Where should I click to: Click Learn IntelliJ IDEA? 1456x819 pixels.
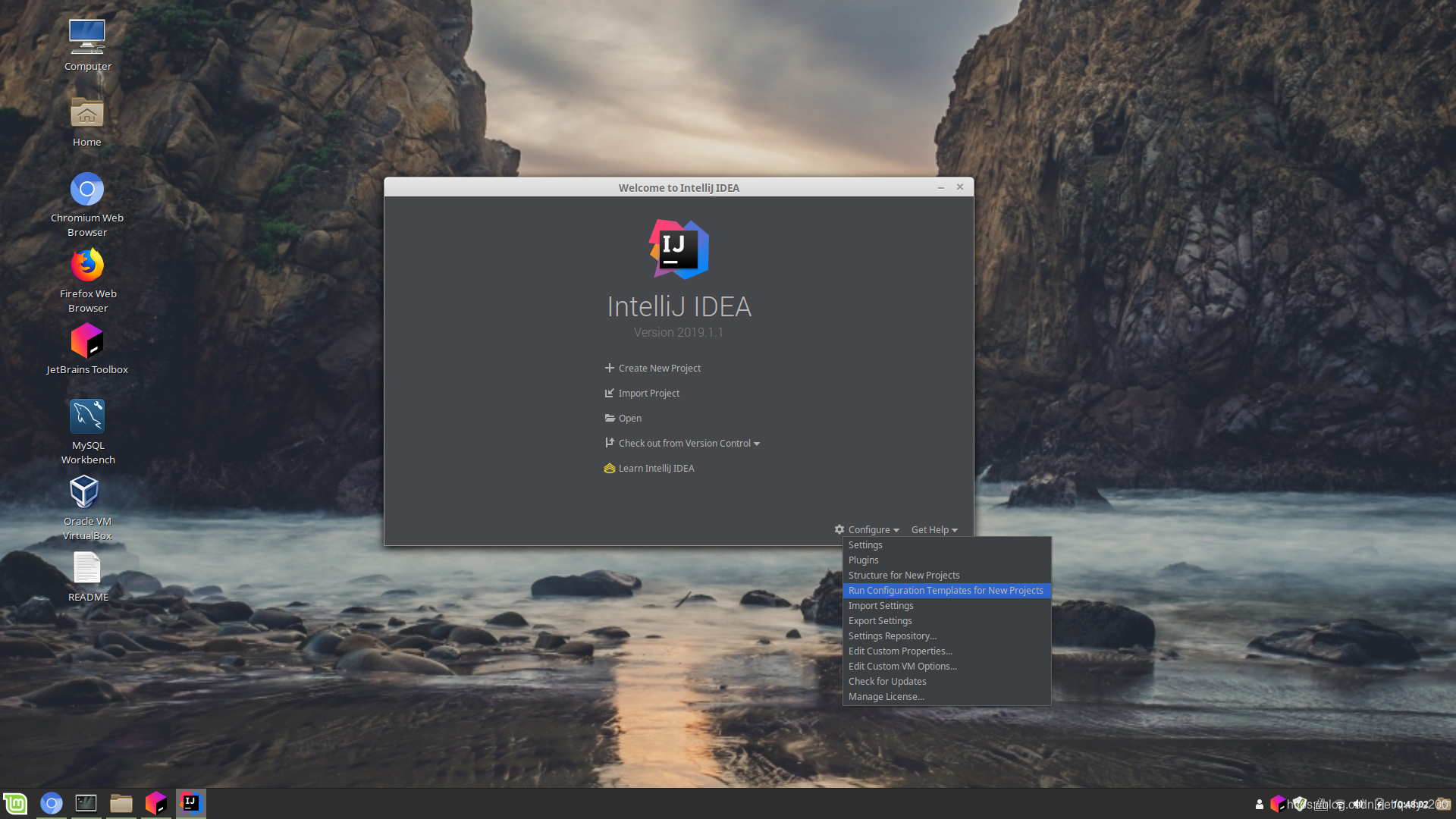pyautogui.click(x=649, y=468)
